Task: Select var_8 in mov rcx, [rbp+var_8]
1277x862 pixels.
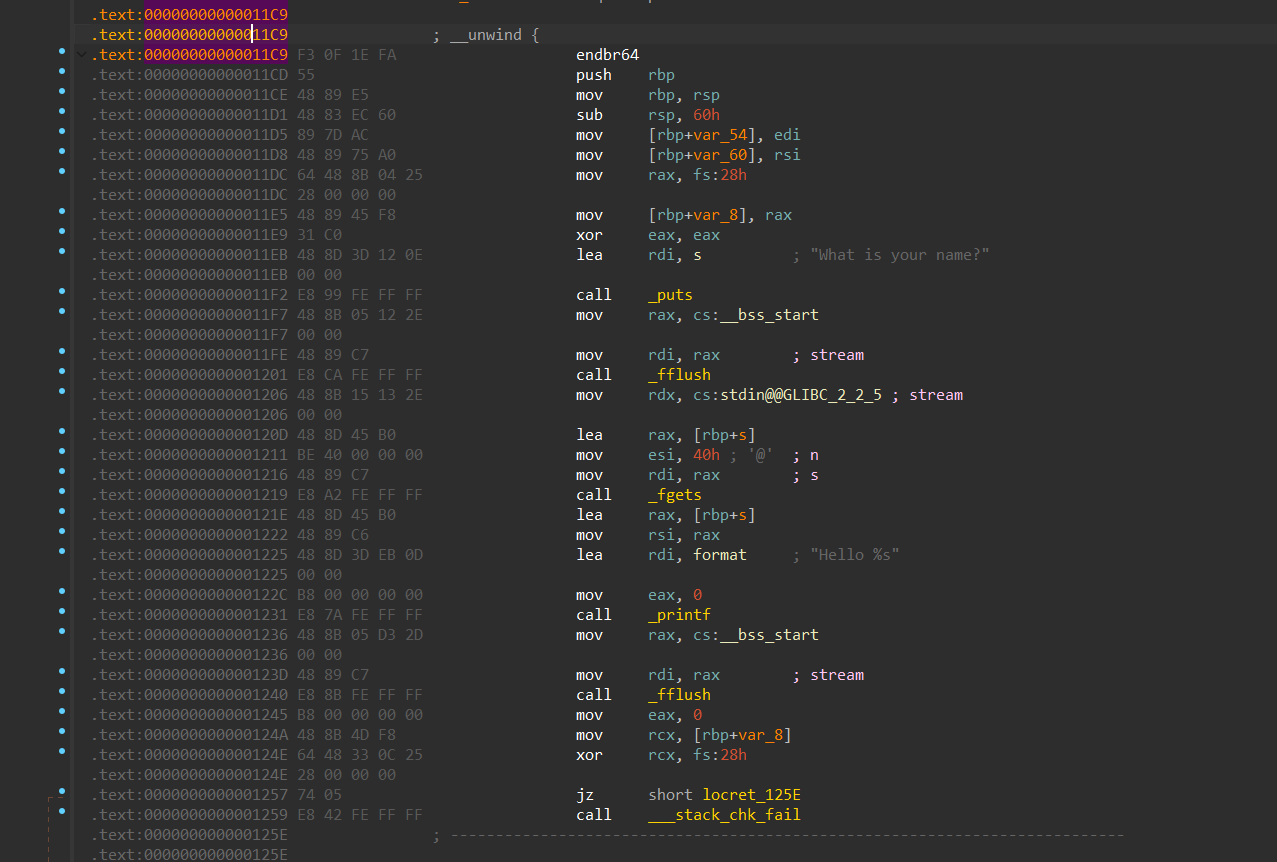Action: point(760,735)
